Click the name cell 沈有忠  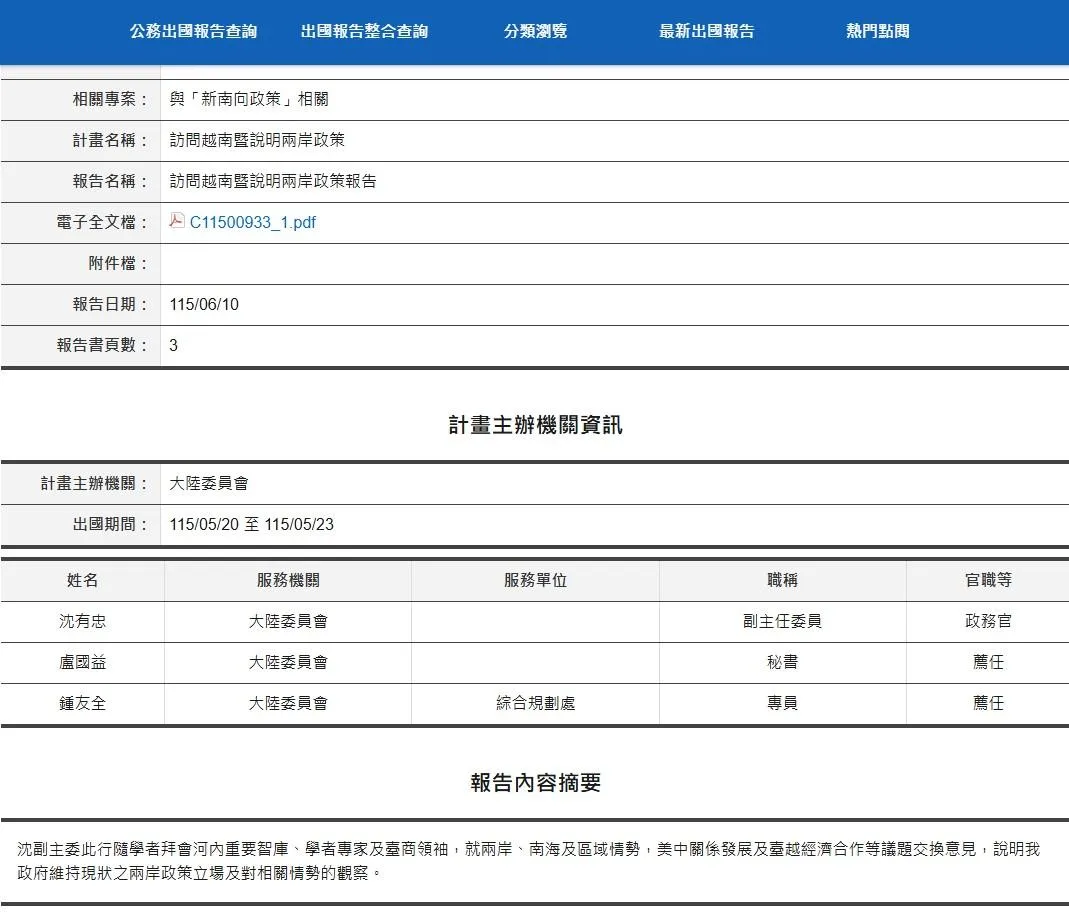pyautogui.click(x=82, y=621)
